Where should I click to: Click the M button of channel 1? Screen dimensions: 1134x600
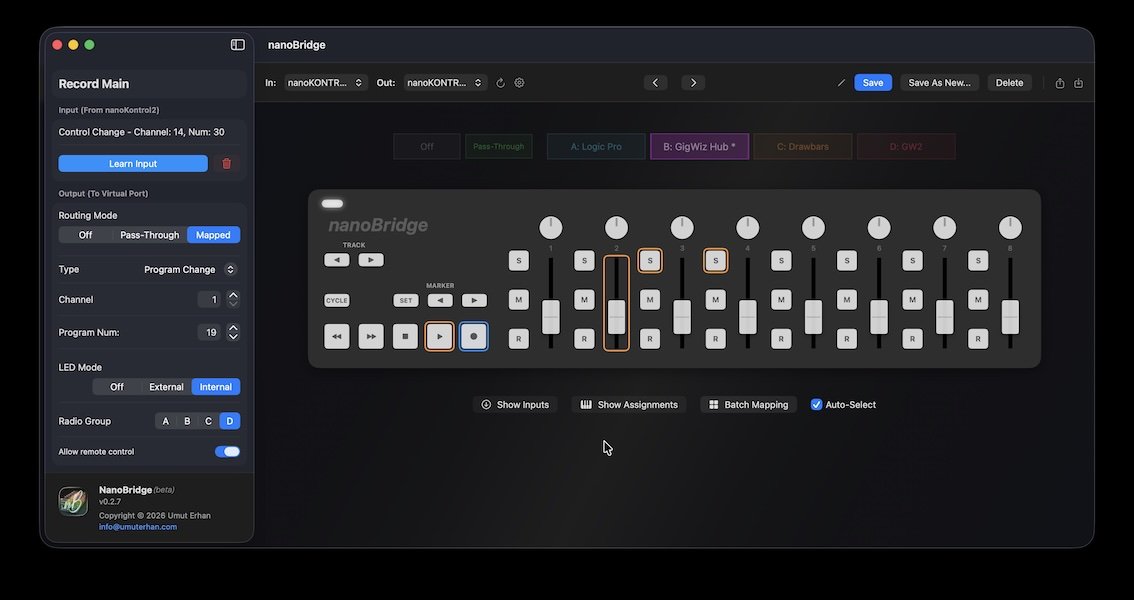tap(519, 299)
